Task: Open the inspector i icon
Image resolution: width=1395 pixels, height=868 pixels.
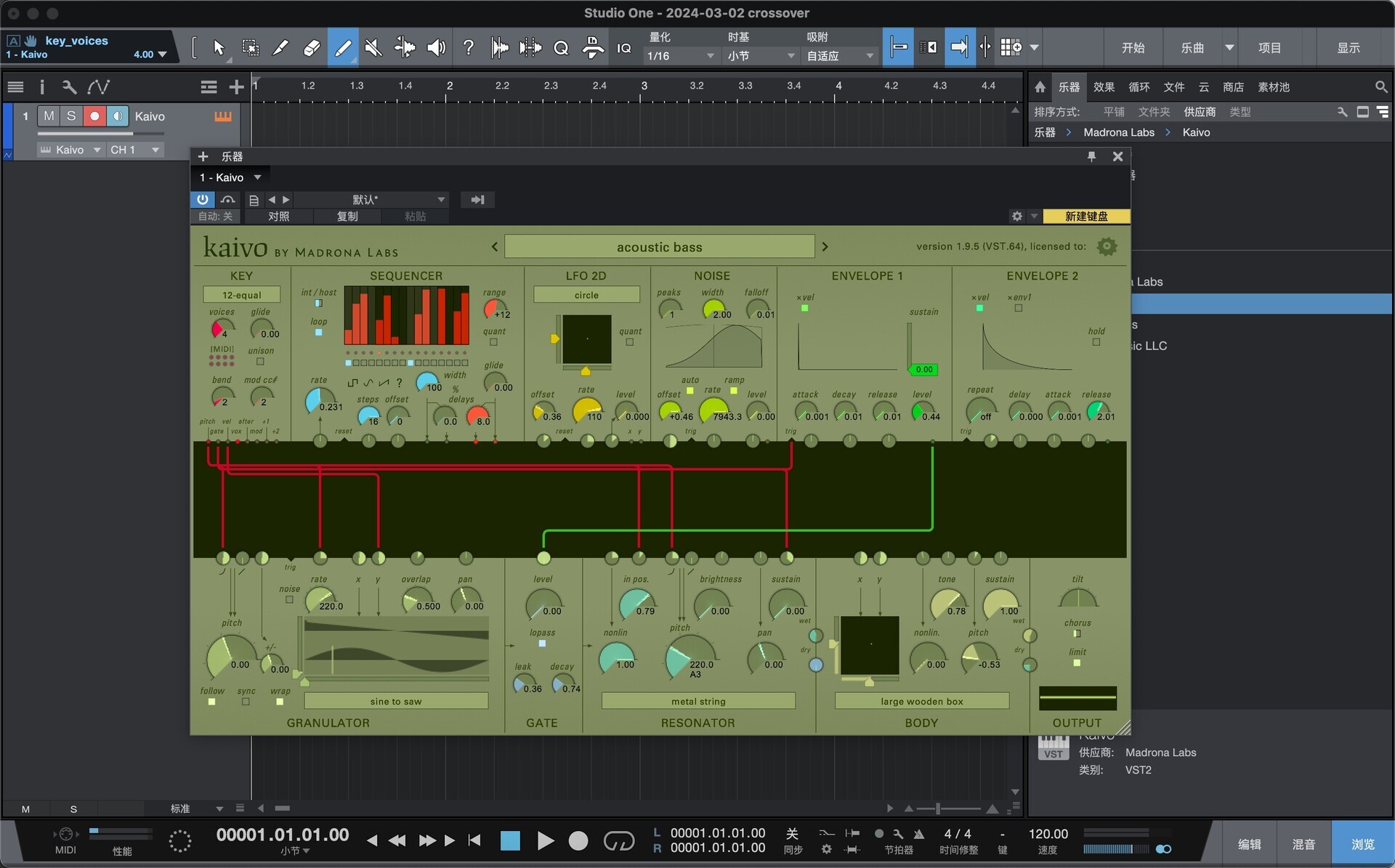Action: pyautogui.click(x=42, y=87)
